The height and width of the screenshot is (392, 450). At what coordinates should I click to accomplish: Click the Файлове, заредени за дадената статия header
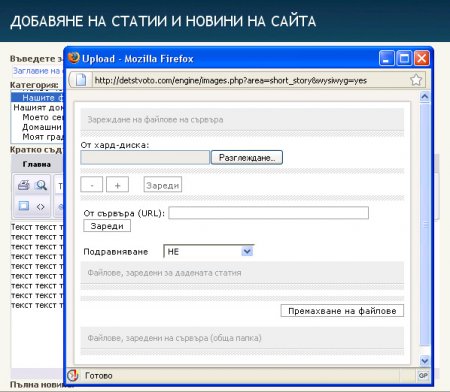tap(242, 273)
